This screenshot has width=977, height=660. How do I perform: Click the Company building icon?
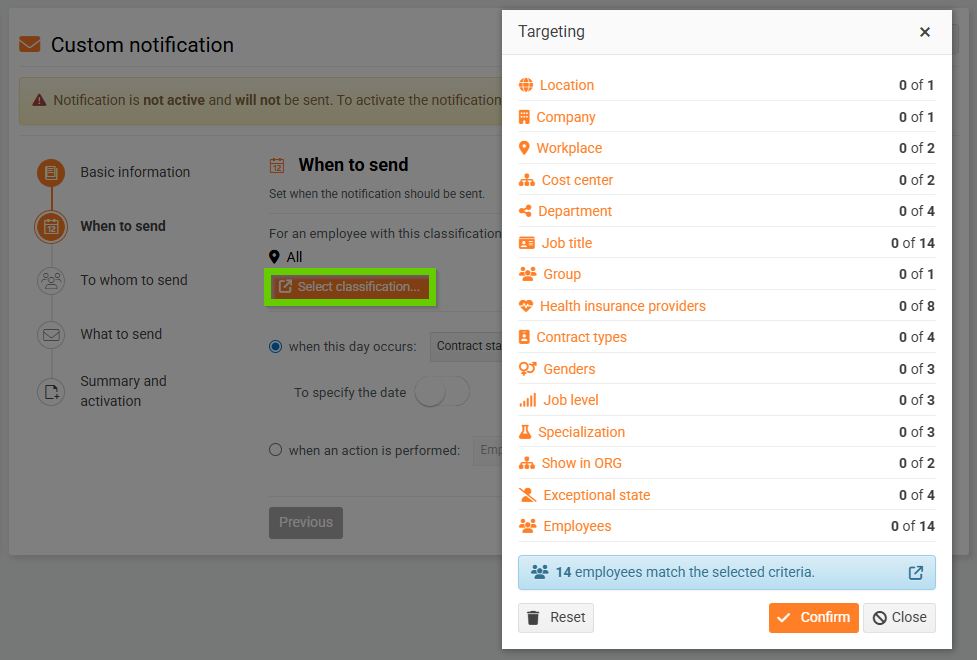(x=524, y=117)
